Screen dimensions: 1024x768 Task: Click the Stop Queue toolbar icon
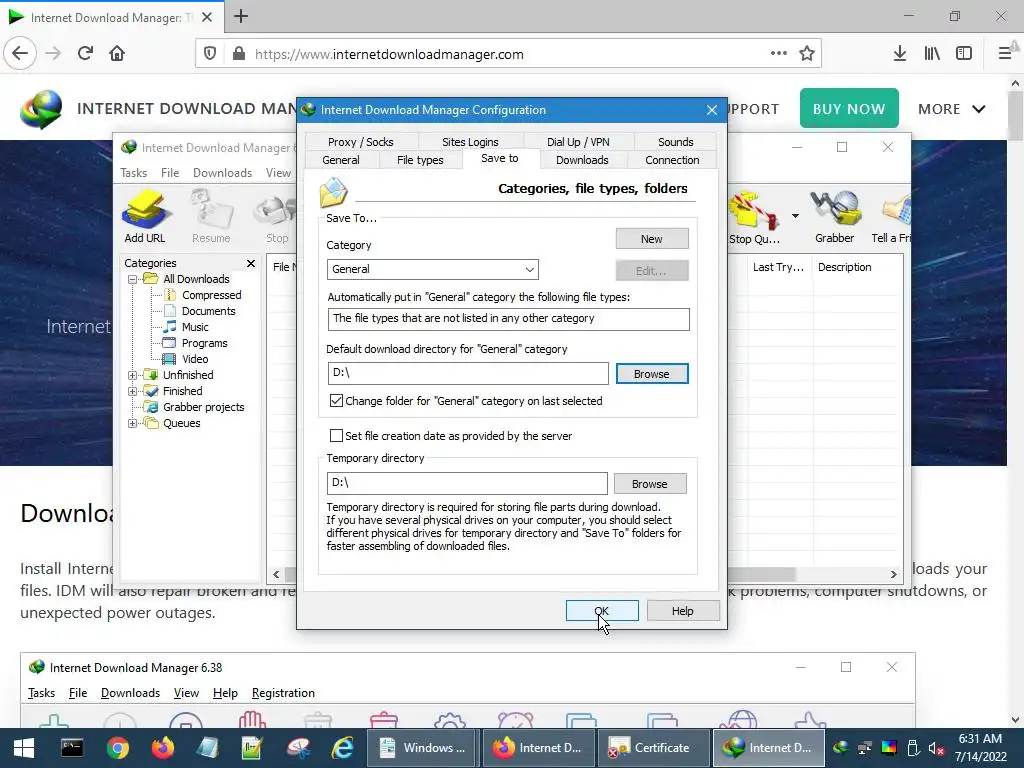(754, 217)
